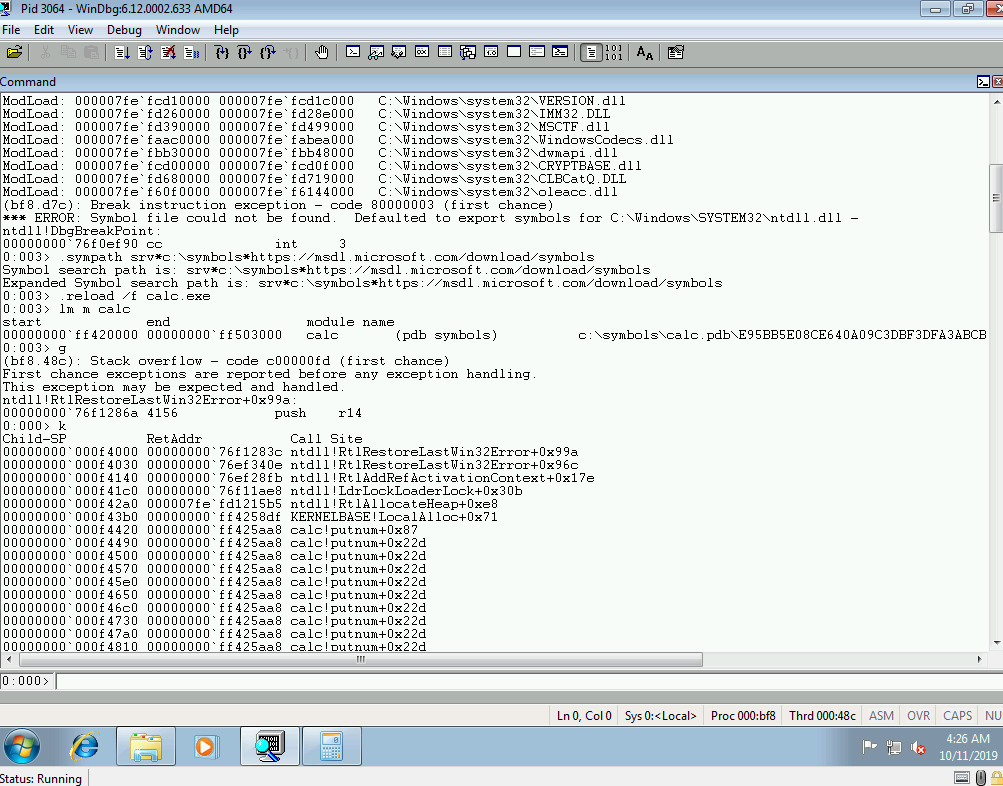Open the Font dialog toolbar icon
The width and height of the screenshot is (1003, 786).
[x=644, y=52]
